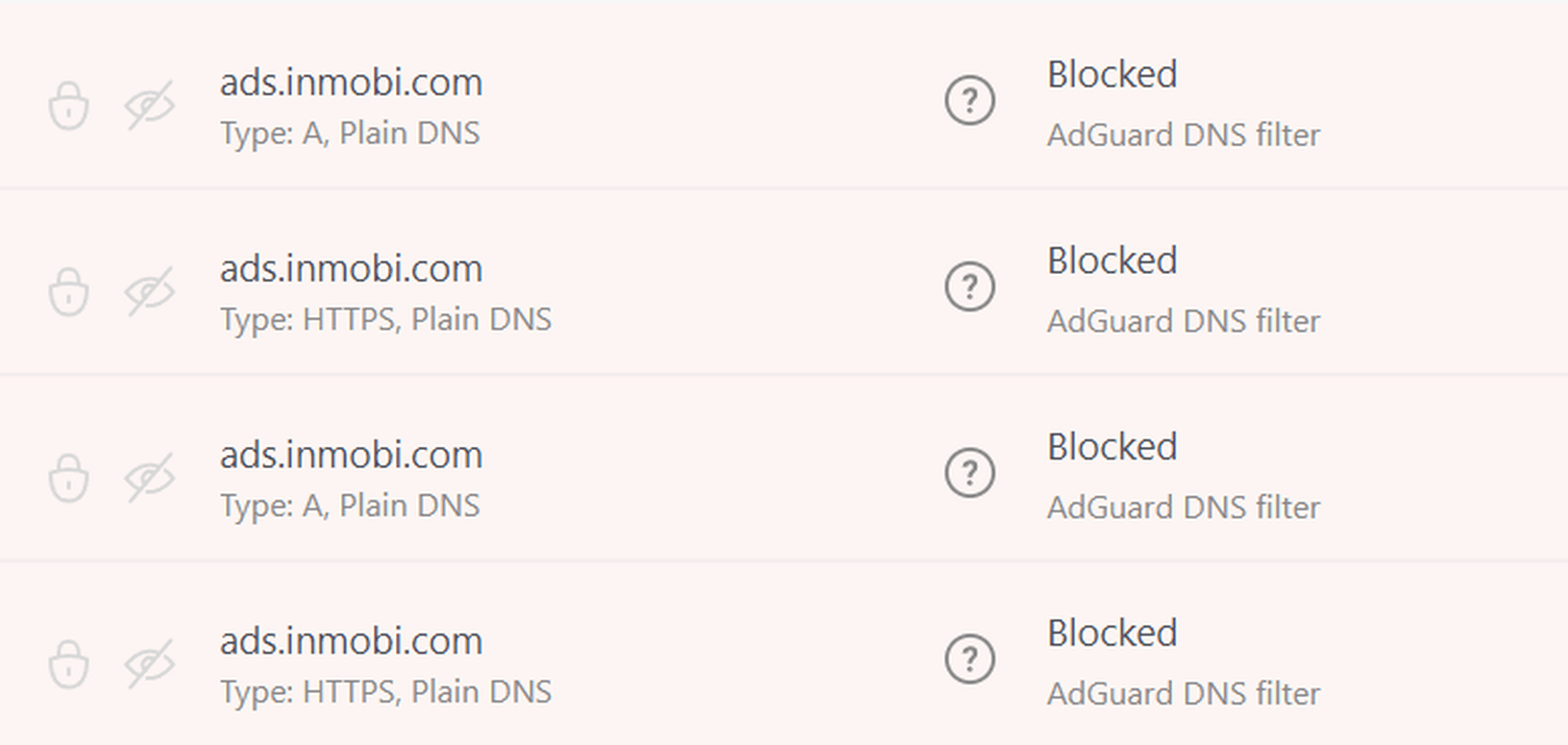The height and width of the screenshot is (745, 1568).
Task: Click the lock icon in the first row
Action: 69,105
